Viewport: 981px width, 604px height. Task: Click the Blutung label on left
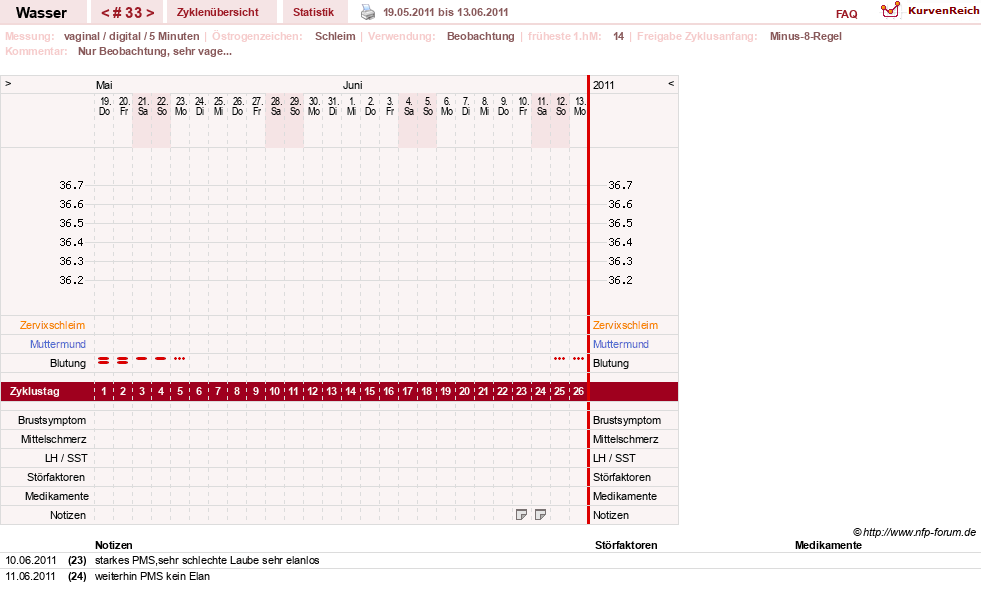pos(68,363)
